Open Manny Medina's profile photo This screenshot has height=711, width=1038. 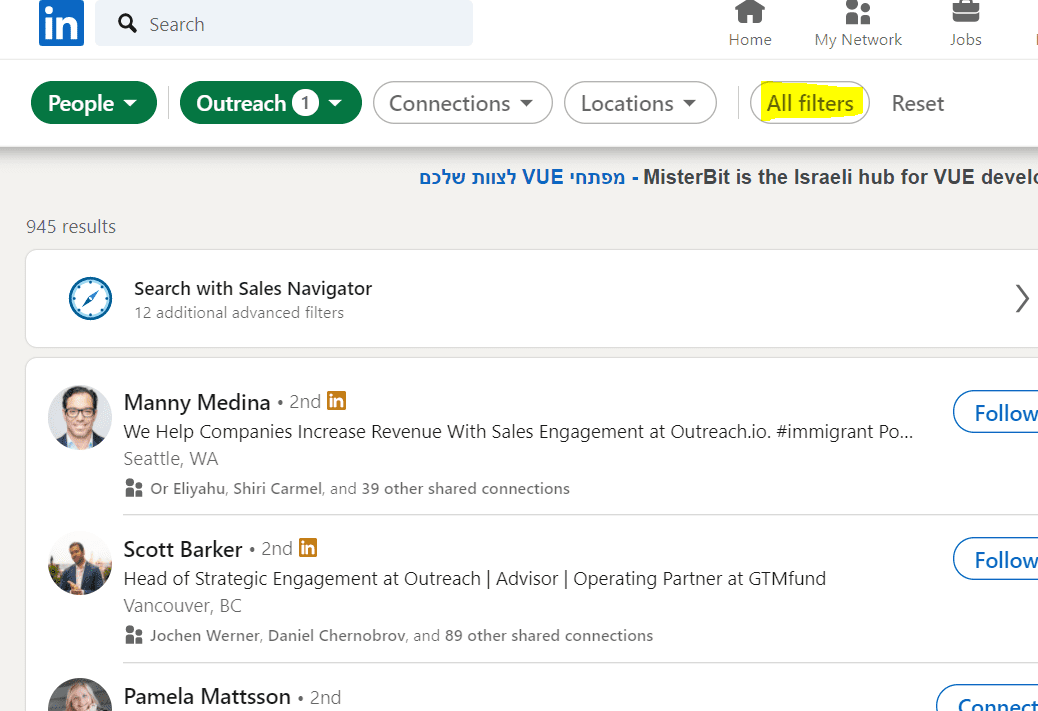(x=80, y=417)
